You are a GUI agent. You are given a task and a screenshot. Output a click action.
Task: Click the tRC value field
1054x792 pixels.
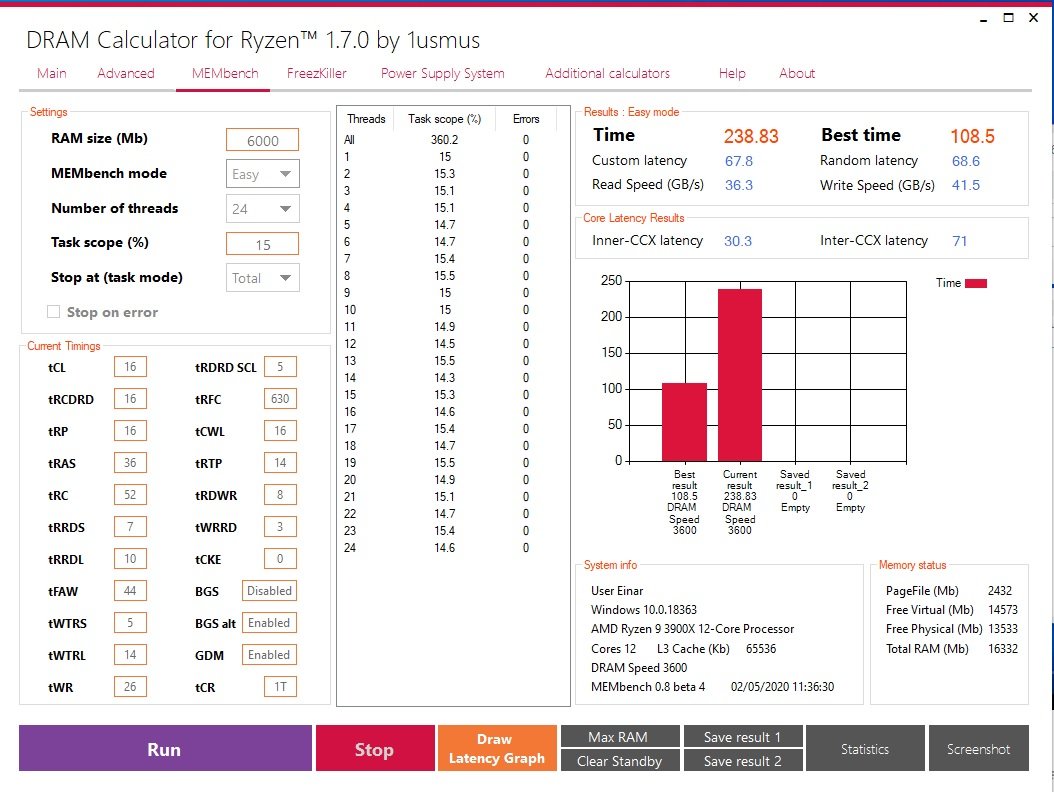click(130, 494)
